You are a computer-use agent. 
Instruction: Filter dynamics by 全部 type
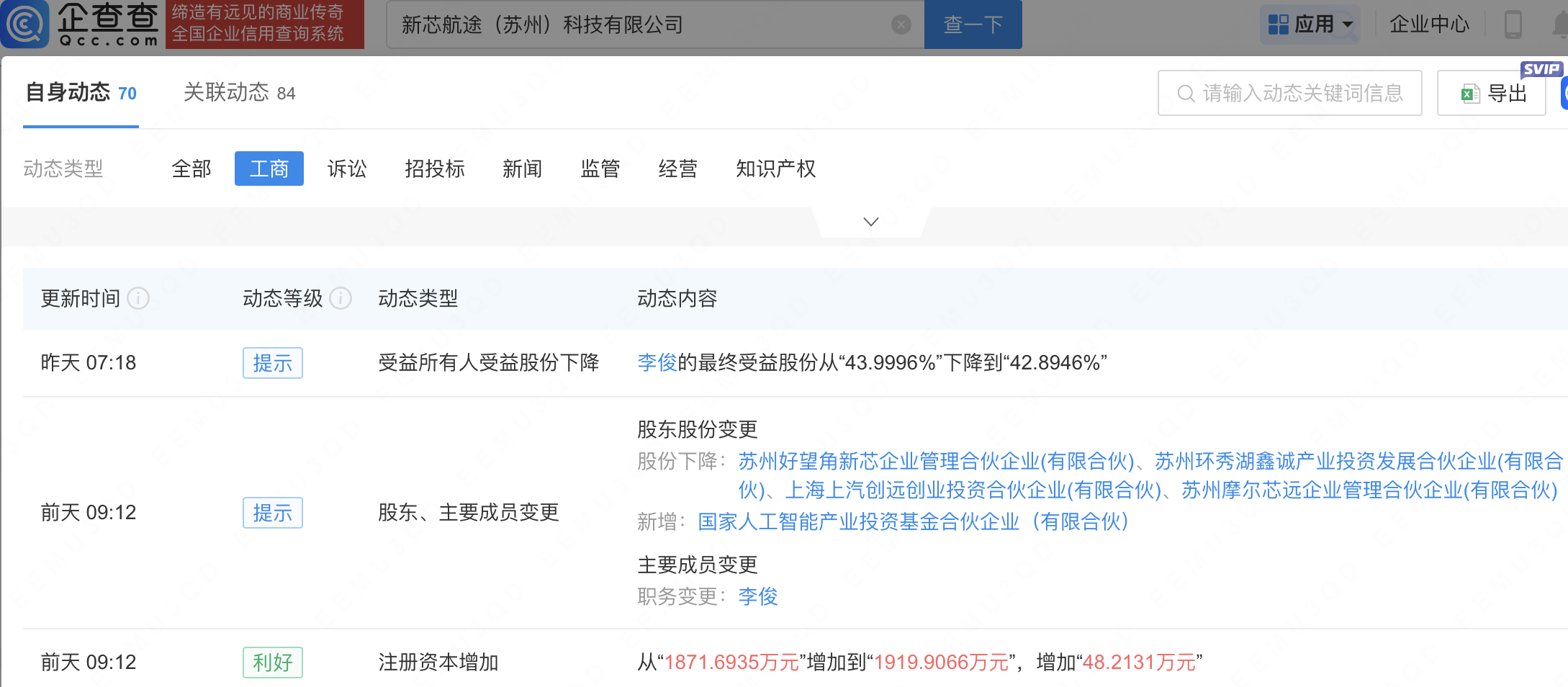pos(192,169)
